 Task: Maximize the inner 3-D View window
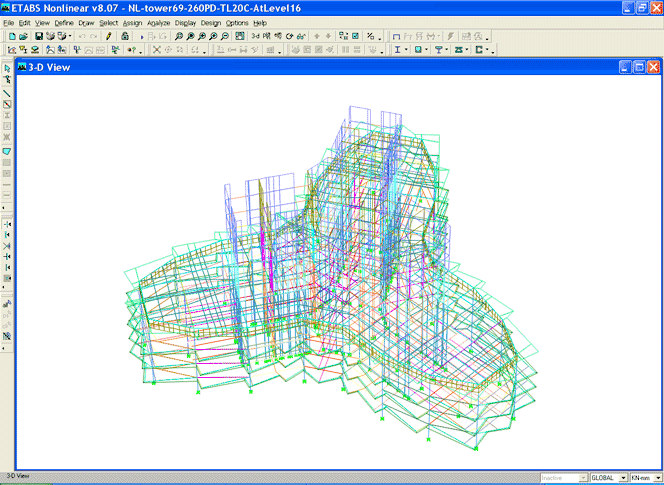coord(639,67)
